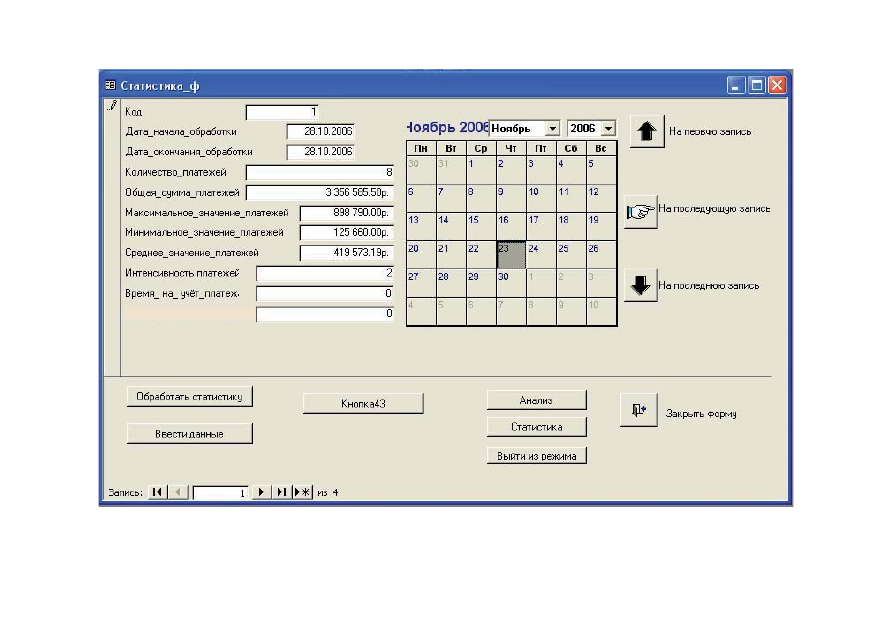Image resolution: width=893 pixels, height=629 pixels.
Task: Click the door icon to close form
Action: (638, 410)
